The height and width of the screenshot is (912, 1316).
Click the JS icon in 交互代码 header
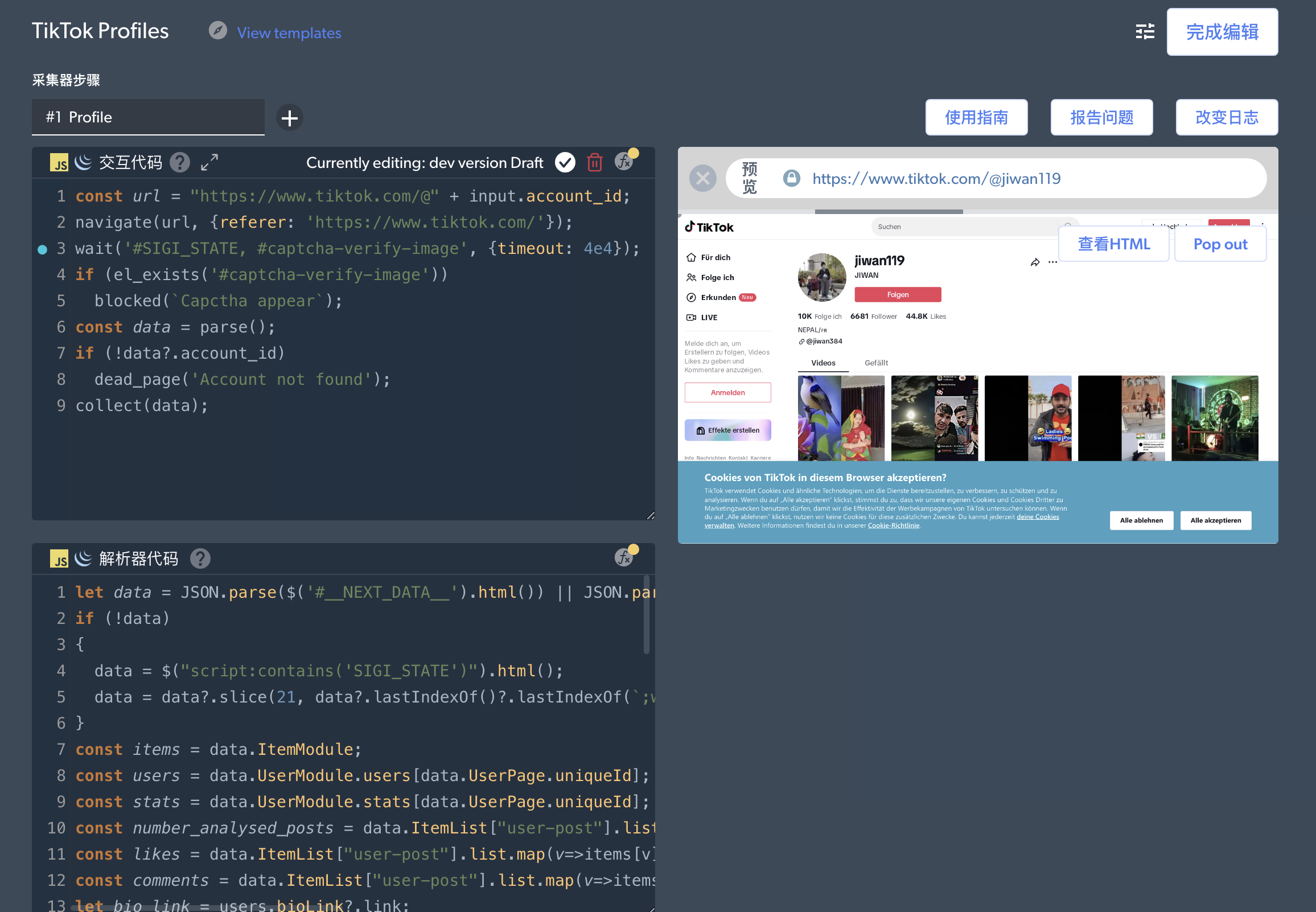click(x=59, y=163)
